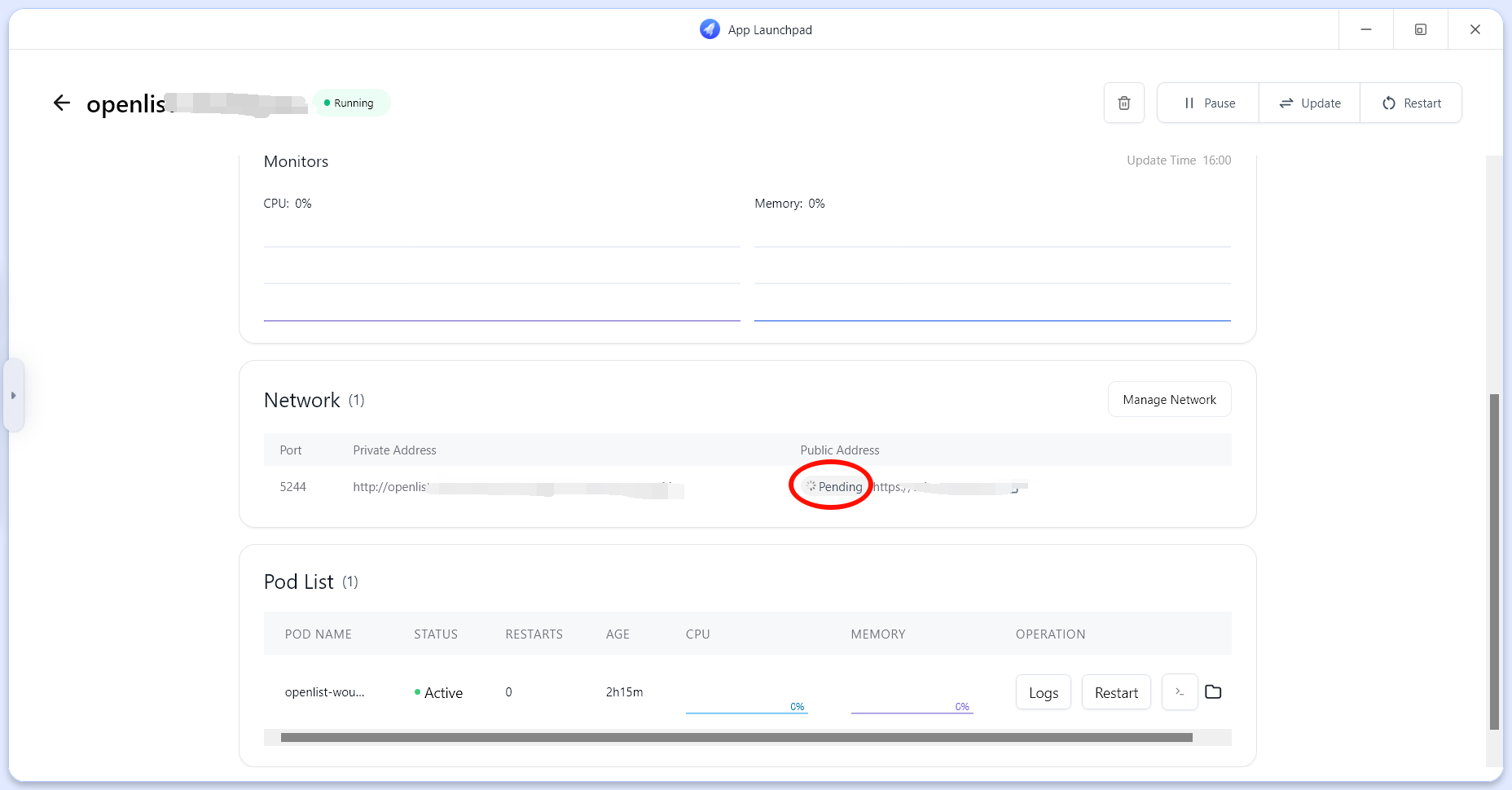Click the Pending status badge

coord(834,486)
